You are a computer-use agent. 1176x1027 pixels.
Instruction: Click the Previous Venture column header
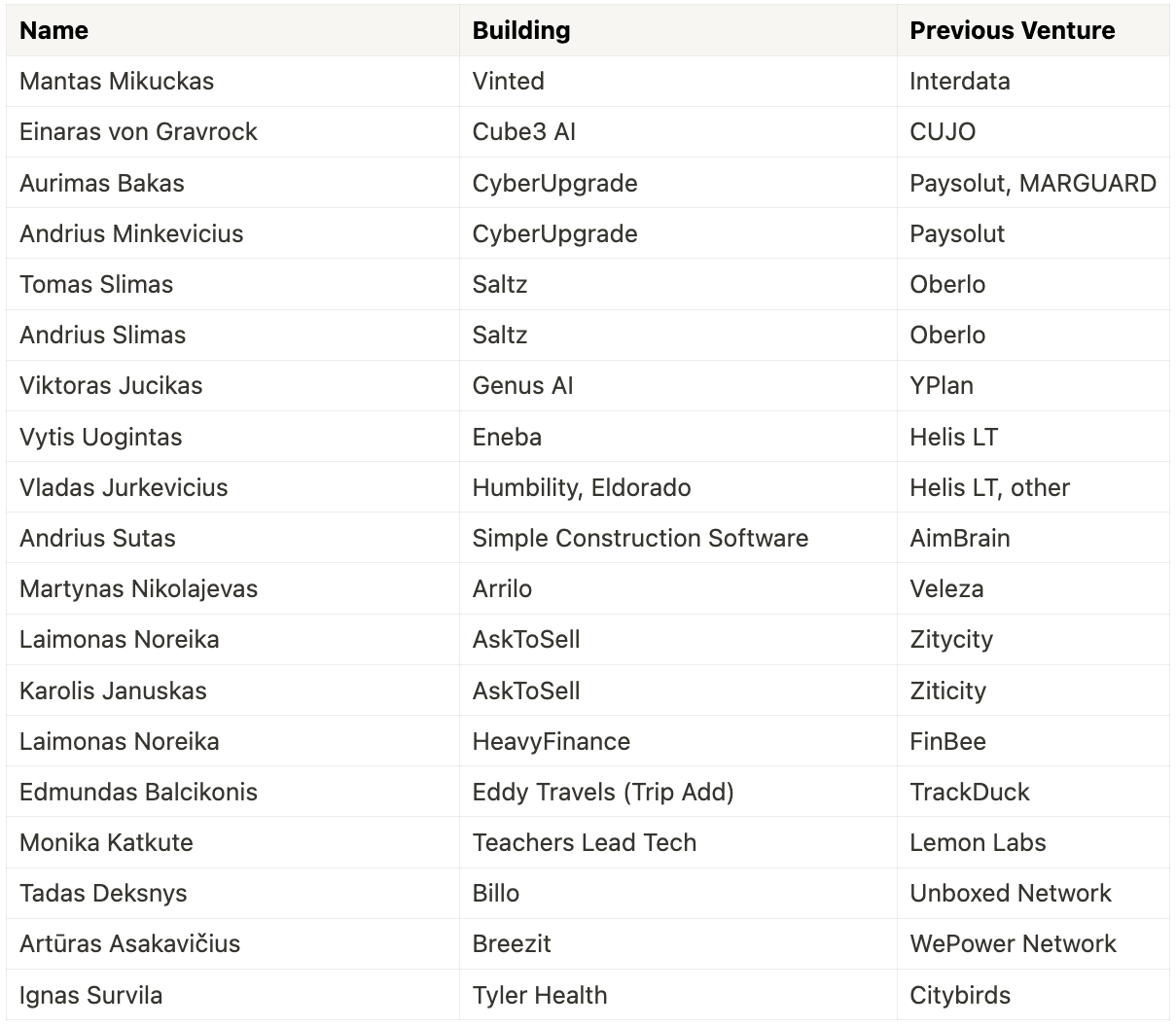1033,30
